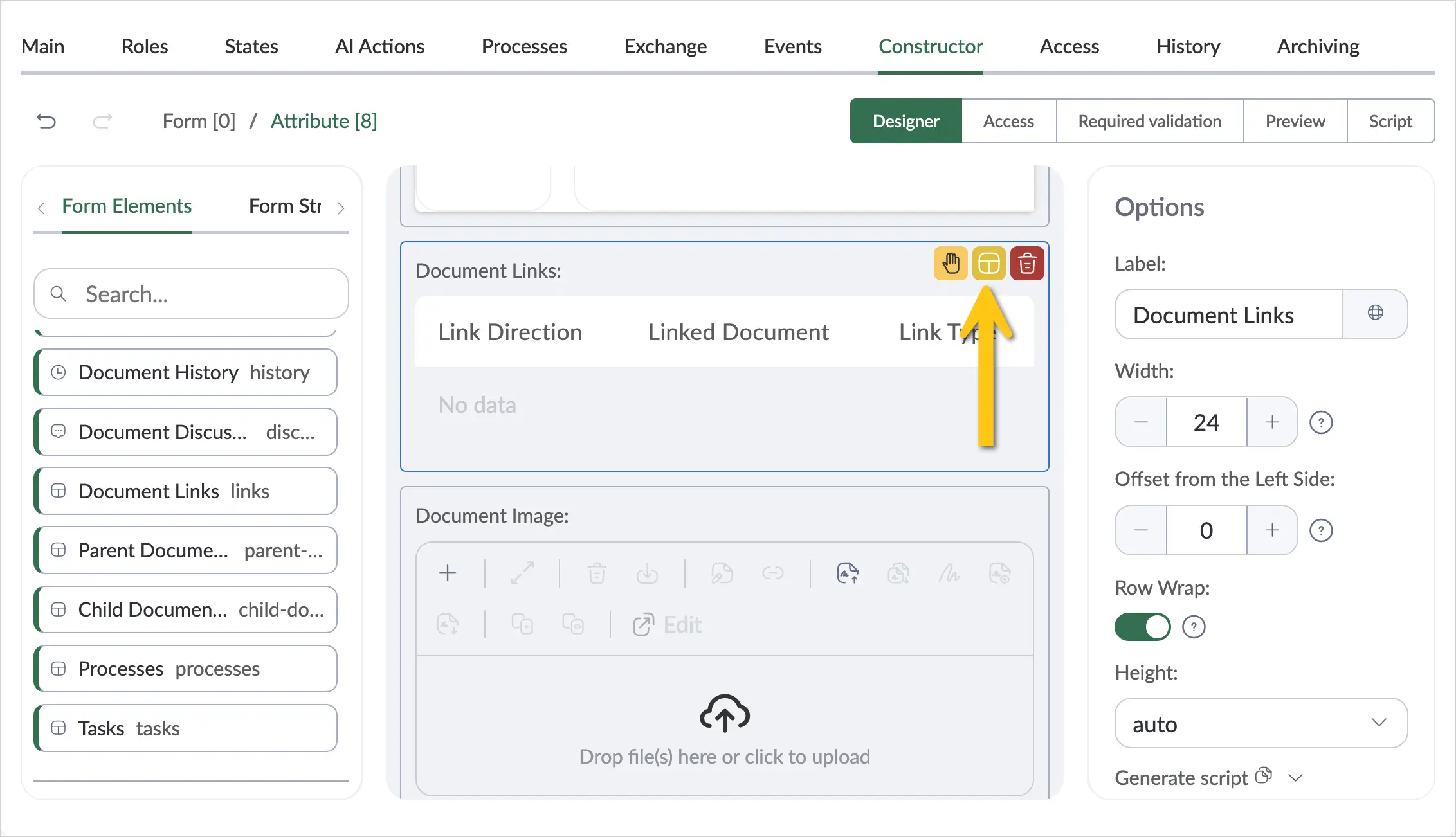Click the clock icon of Document History
The height and width of the screenshot is (837, 1456).
click(59, 372)
